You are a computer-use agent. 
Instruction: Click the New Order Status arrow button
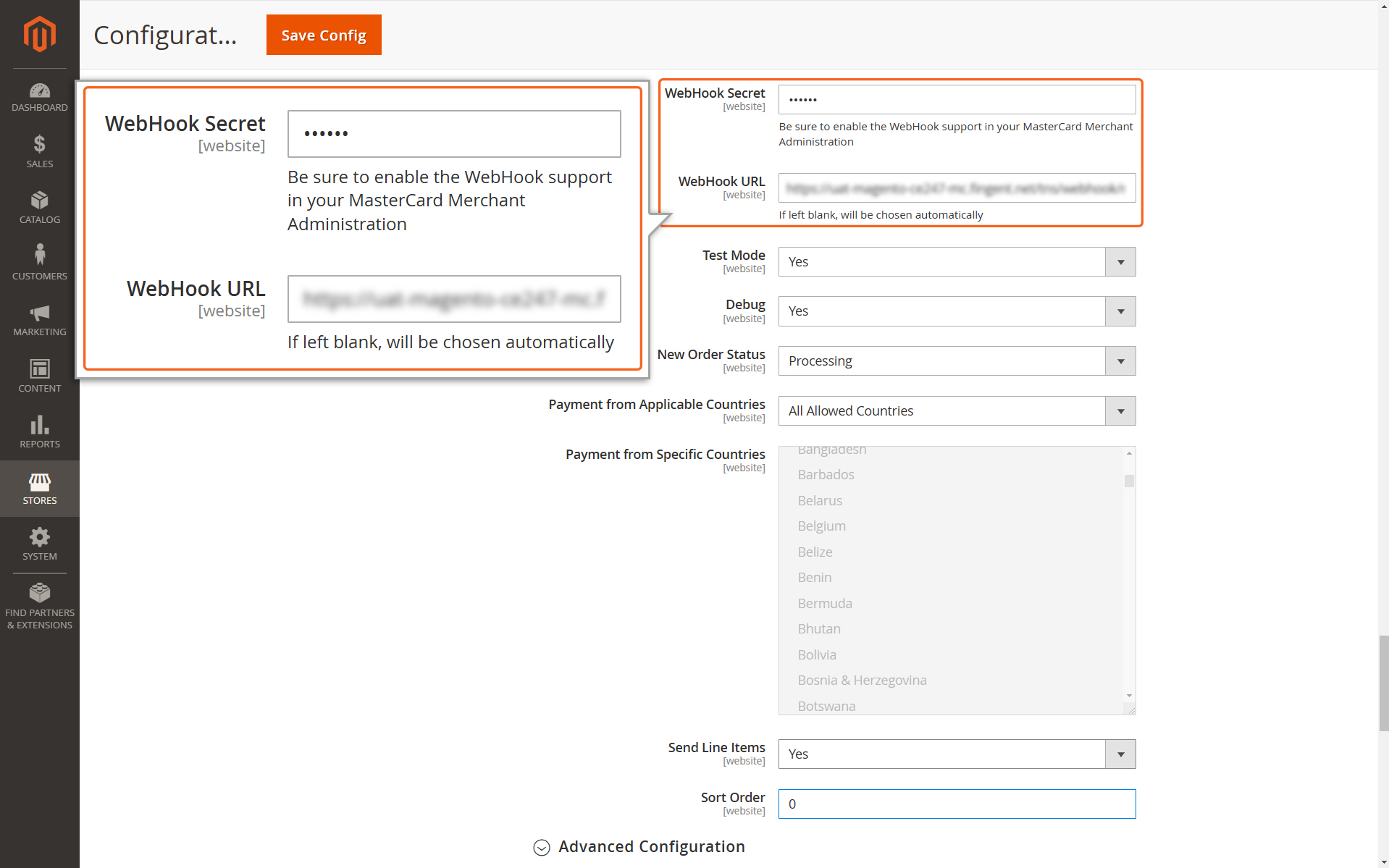[x=1120, y=361]
